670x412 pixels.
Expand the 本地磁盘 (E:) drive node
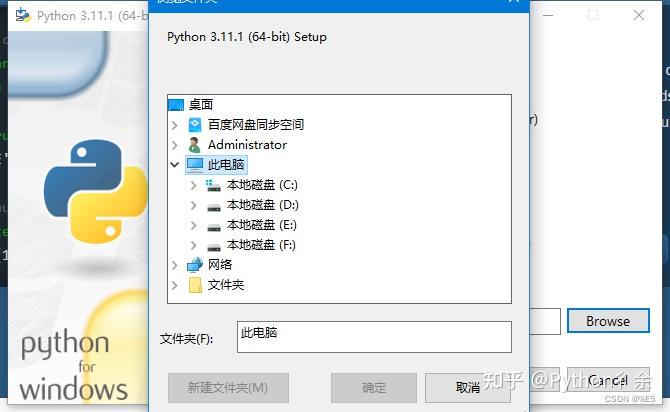[x=193, y=225]
